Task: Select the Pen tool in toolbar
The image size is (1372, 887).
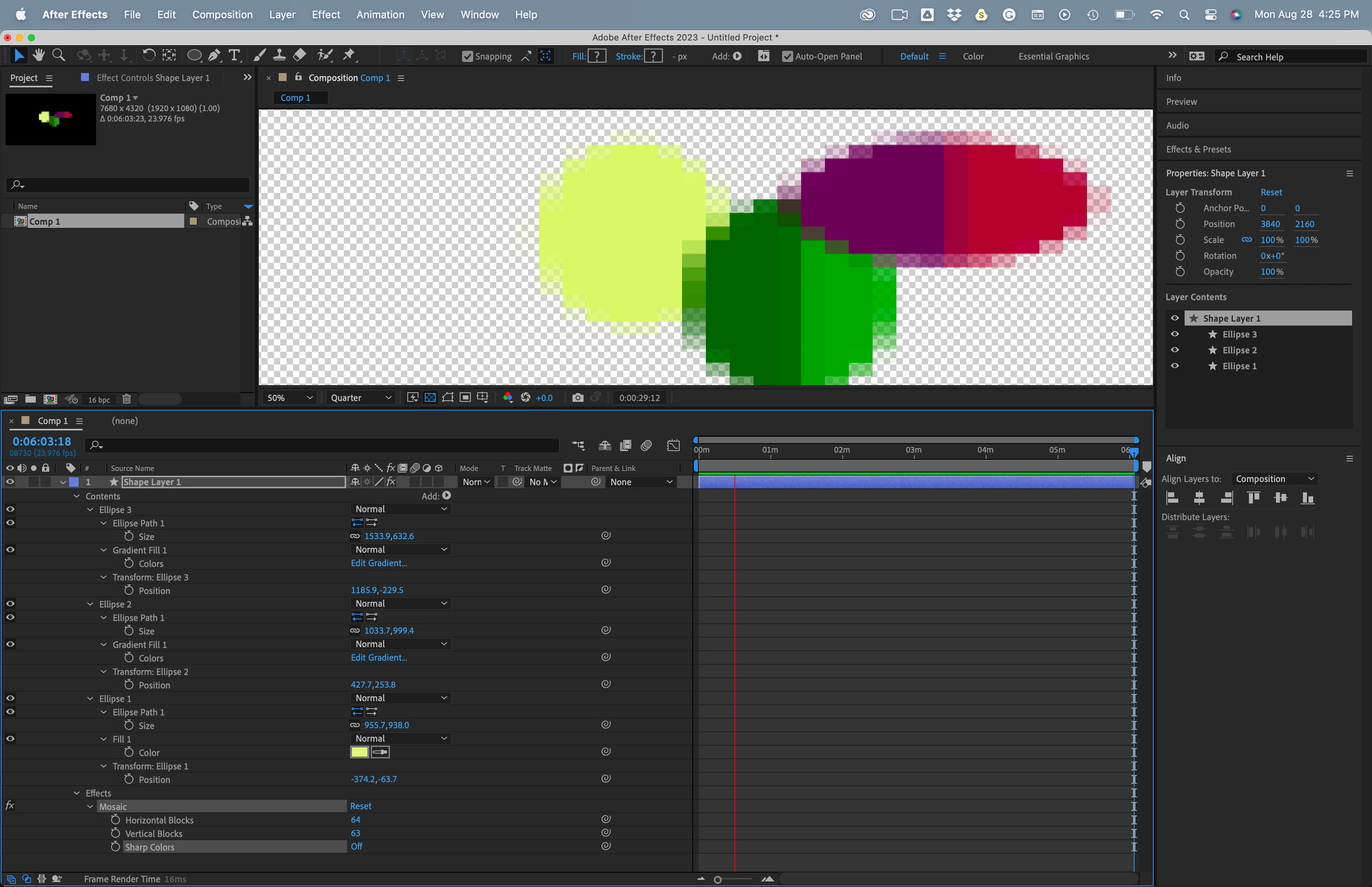Action: tap(214, 55)
